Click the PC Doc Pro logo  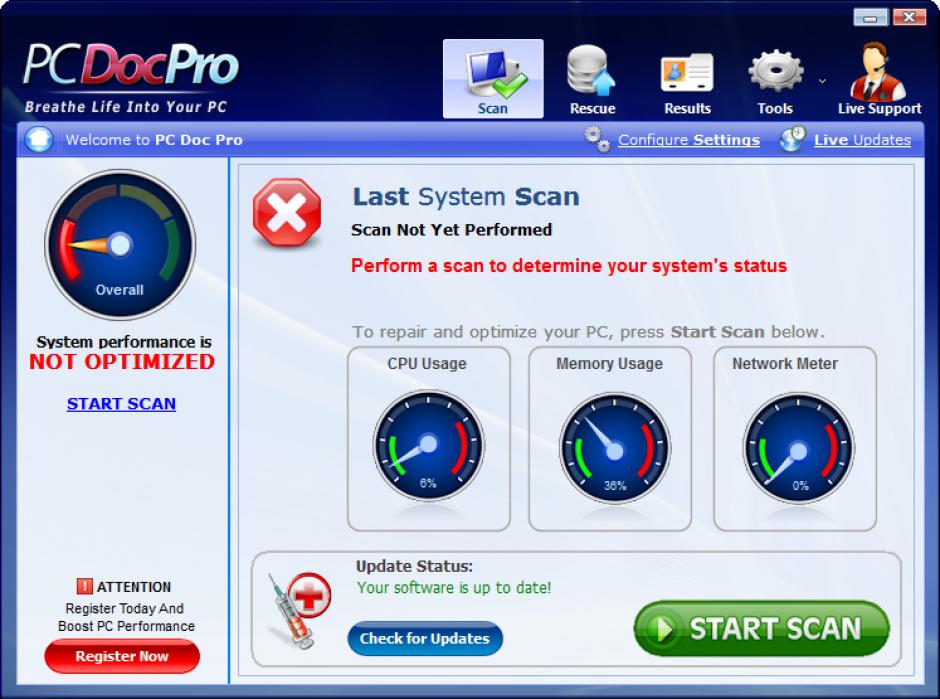[x=131, y=77]
